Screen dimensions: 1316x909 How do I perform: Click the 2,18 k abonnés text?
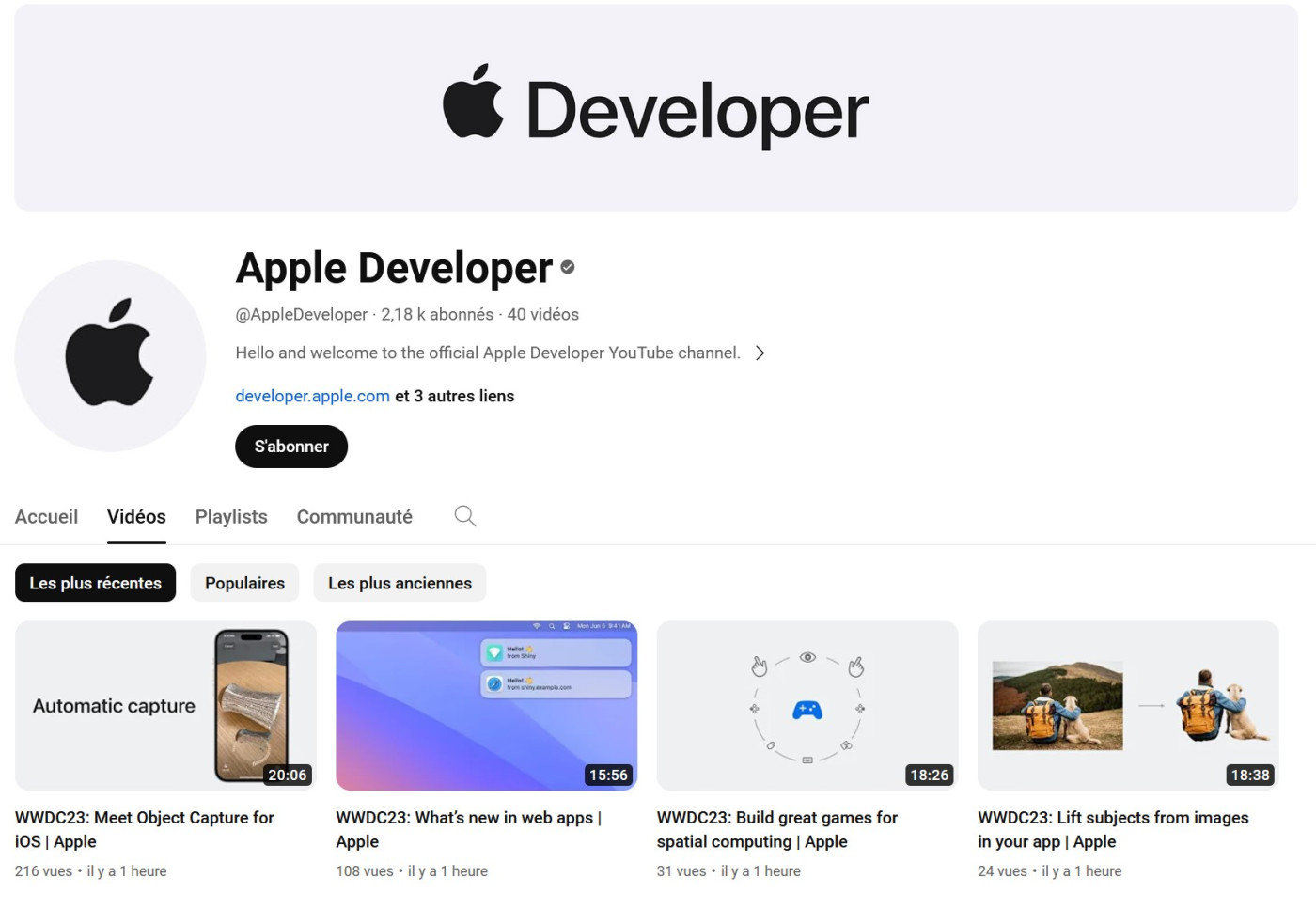437,315
